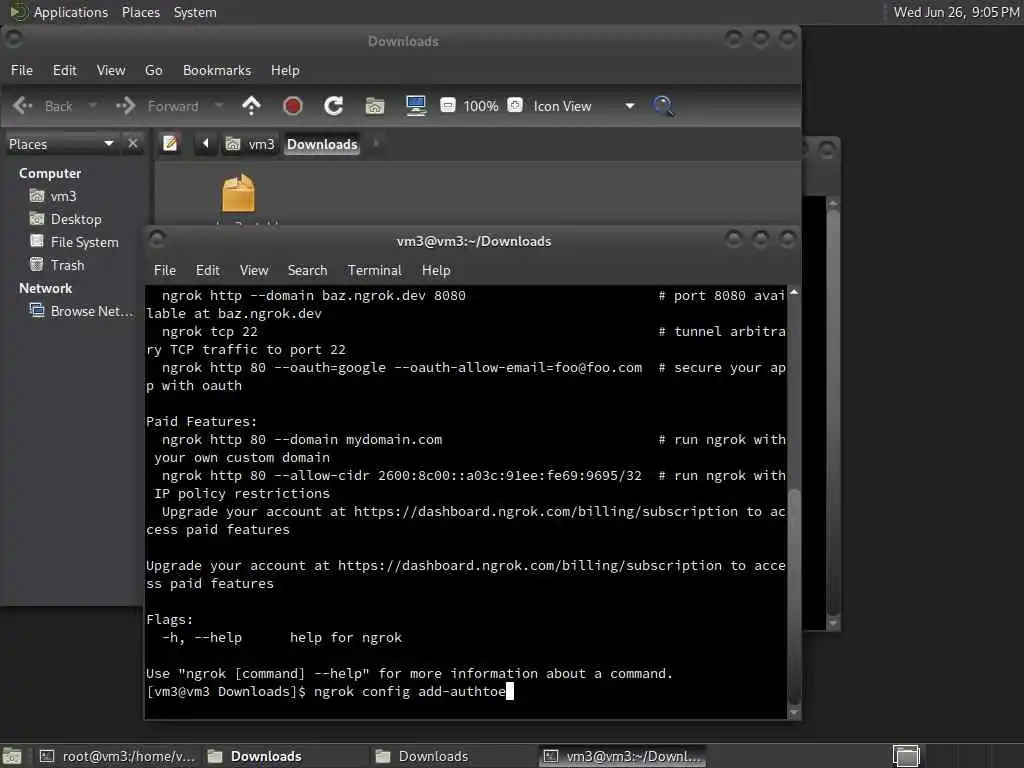Click the background window's scrollbar down arrow
Image resolution: width=1024 pixels, height=768 pixels.
[x=833, y=623]
